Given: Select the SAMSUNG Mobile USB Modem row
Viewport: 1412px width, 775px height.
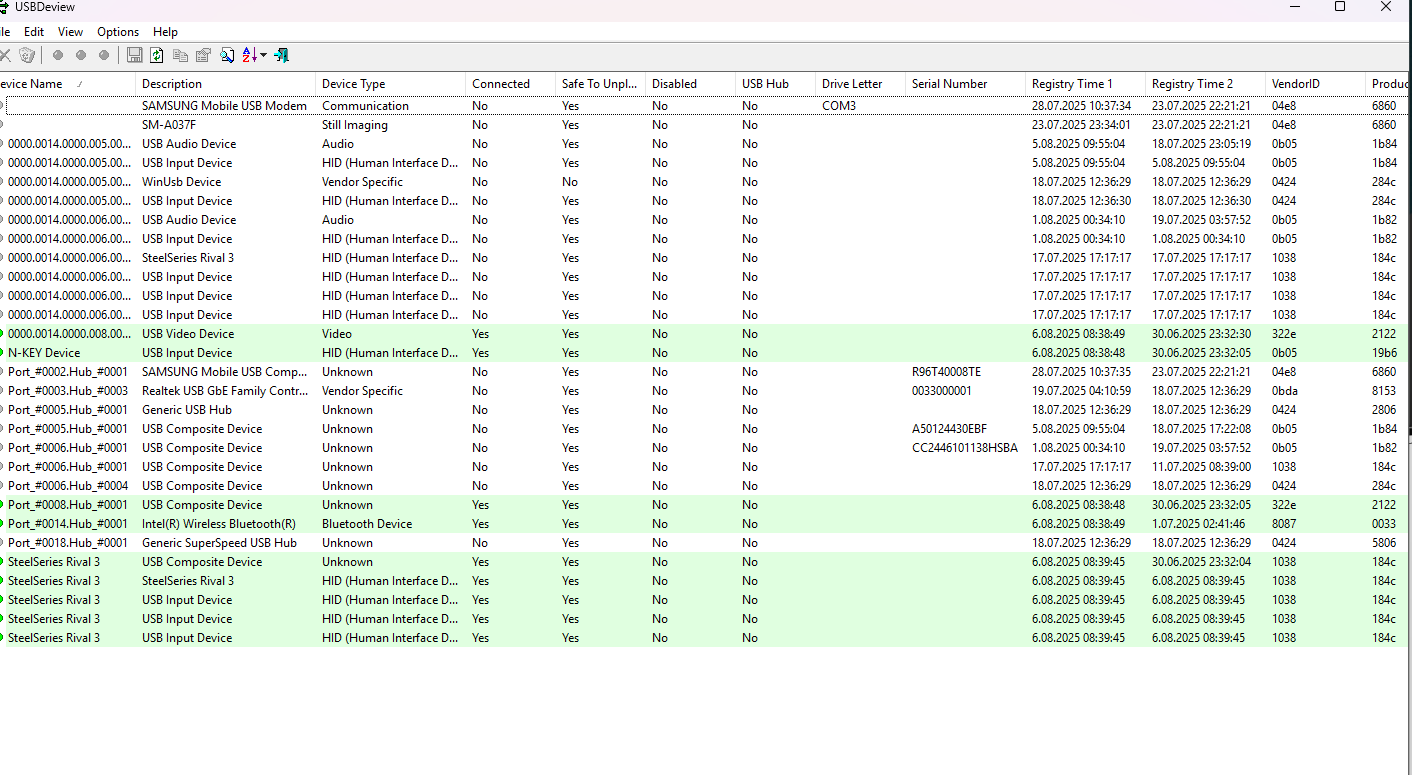Looking at the screenshot, I should [x=704, y=106].
